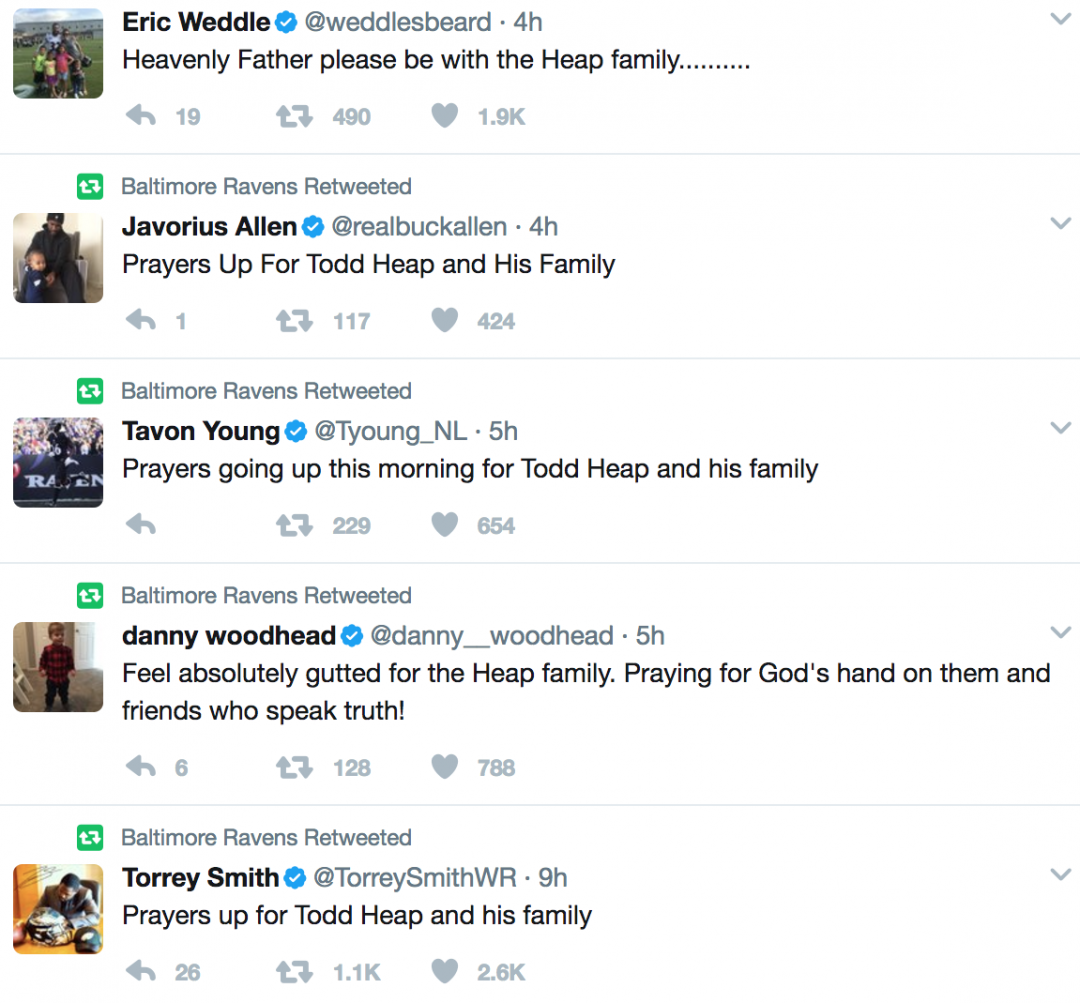Viewport: 1080px width, 1003px height.
Task: Expand danny woodhead's tweet options
Action: coord(1060,632)
